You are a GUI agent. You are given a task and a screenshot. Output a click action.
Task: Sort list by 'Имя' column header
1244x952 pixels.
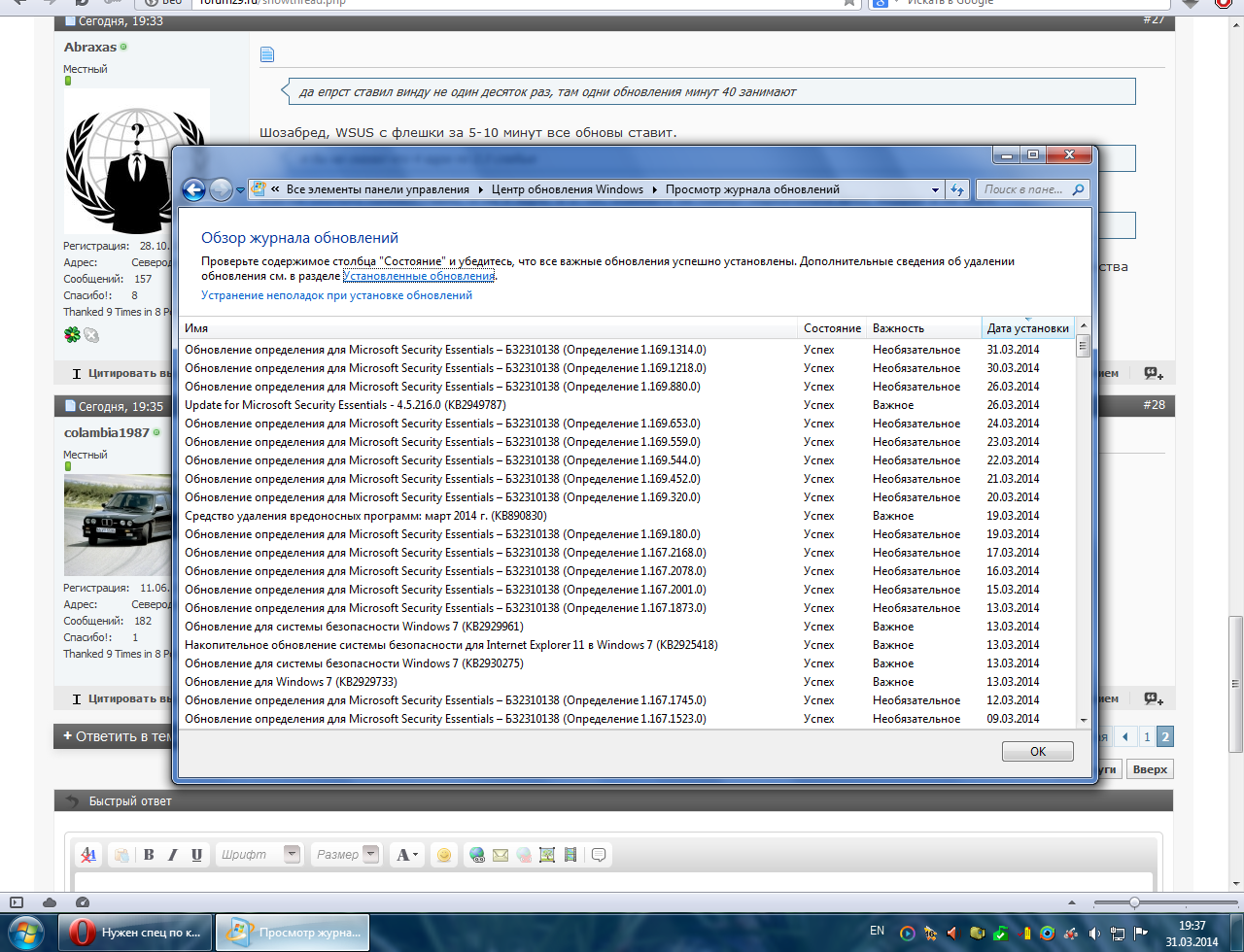(x=489, y=328)
